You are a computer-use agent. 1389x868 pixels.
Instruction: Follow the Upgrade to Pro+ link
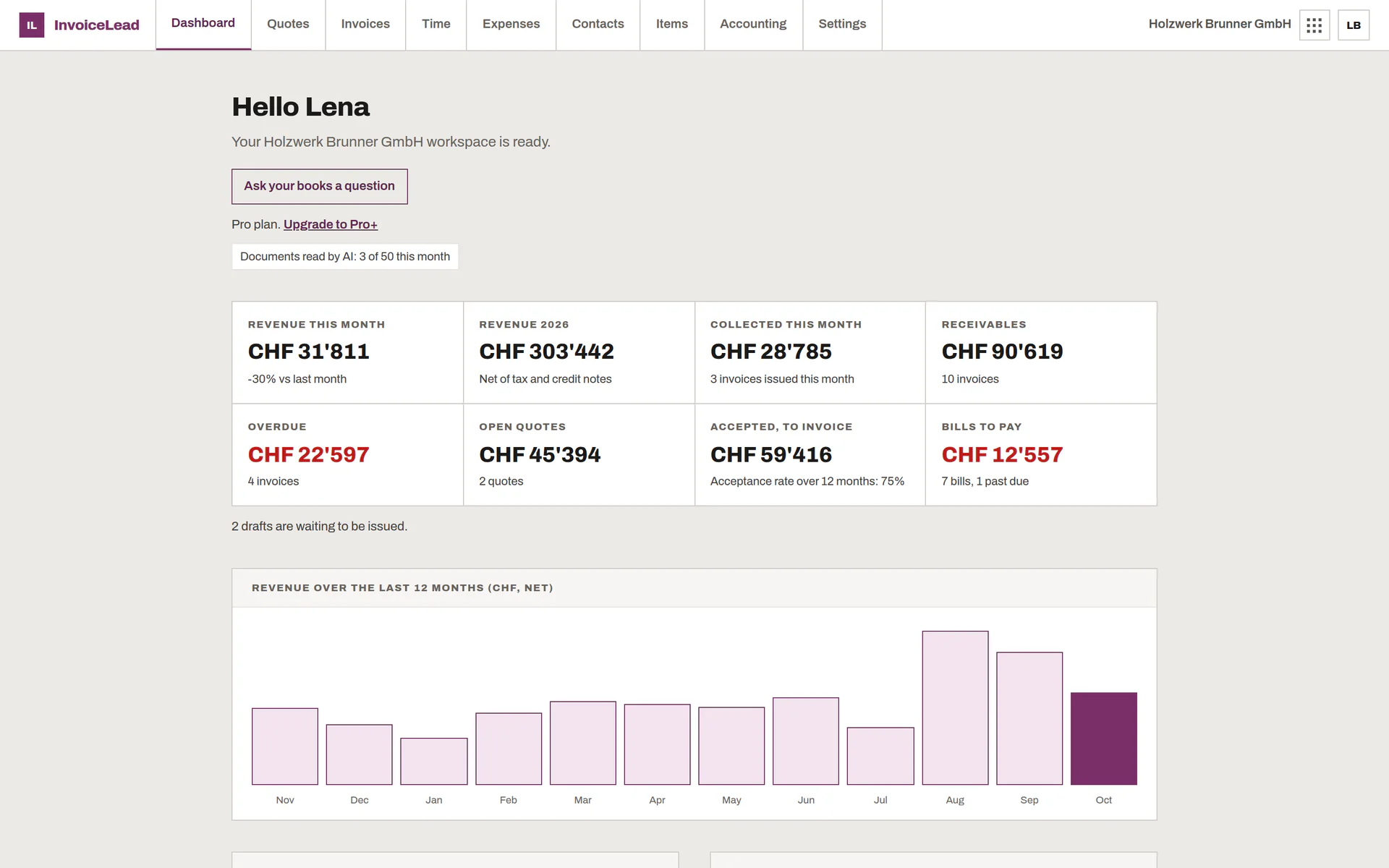point(331,225)
